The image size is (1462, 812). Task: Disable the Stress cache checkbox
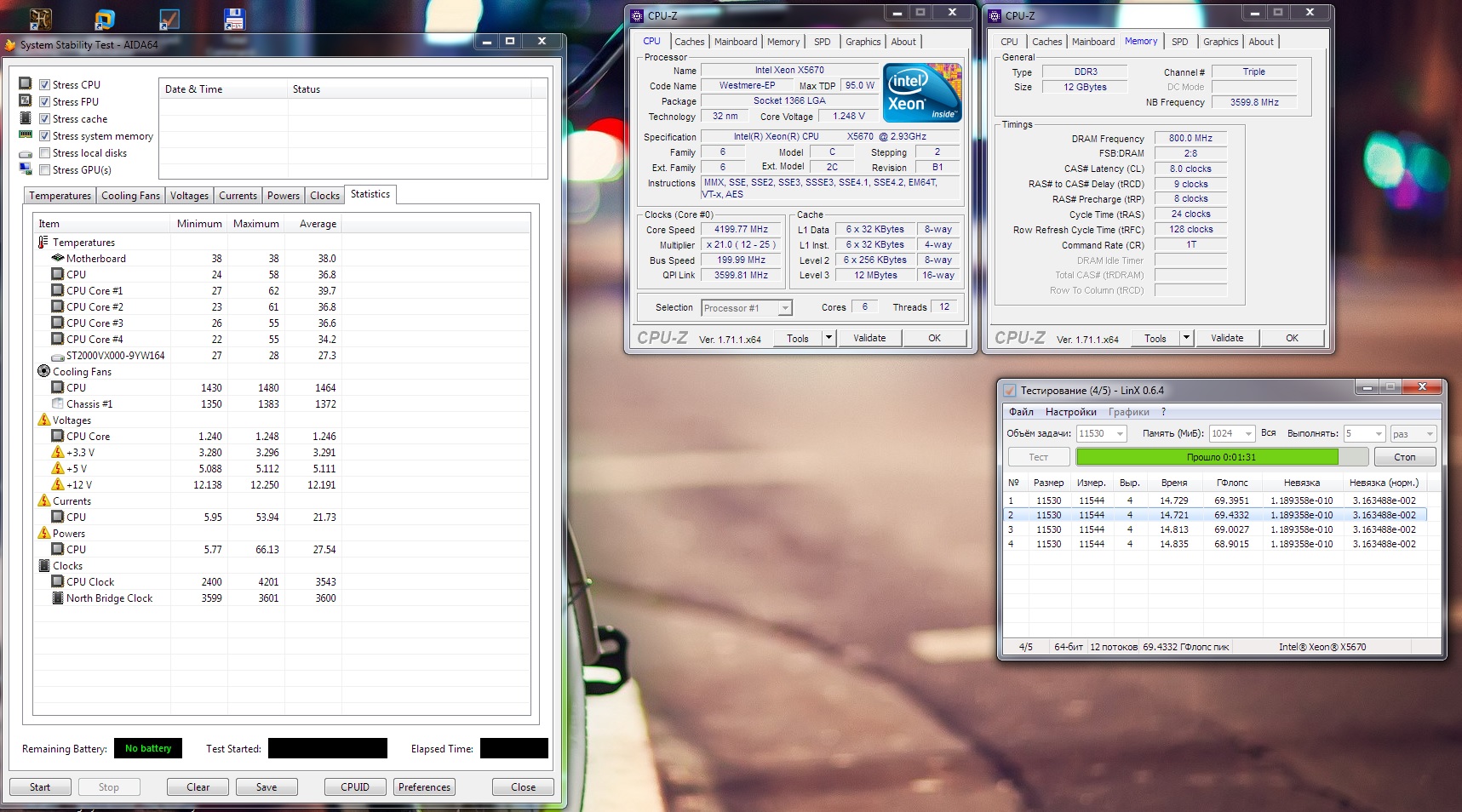coord(45,118)
